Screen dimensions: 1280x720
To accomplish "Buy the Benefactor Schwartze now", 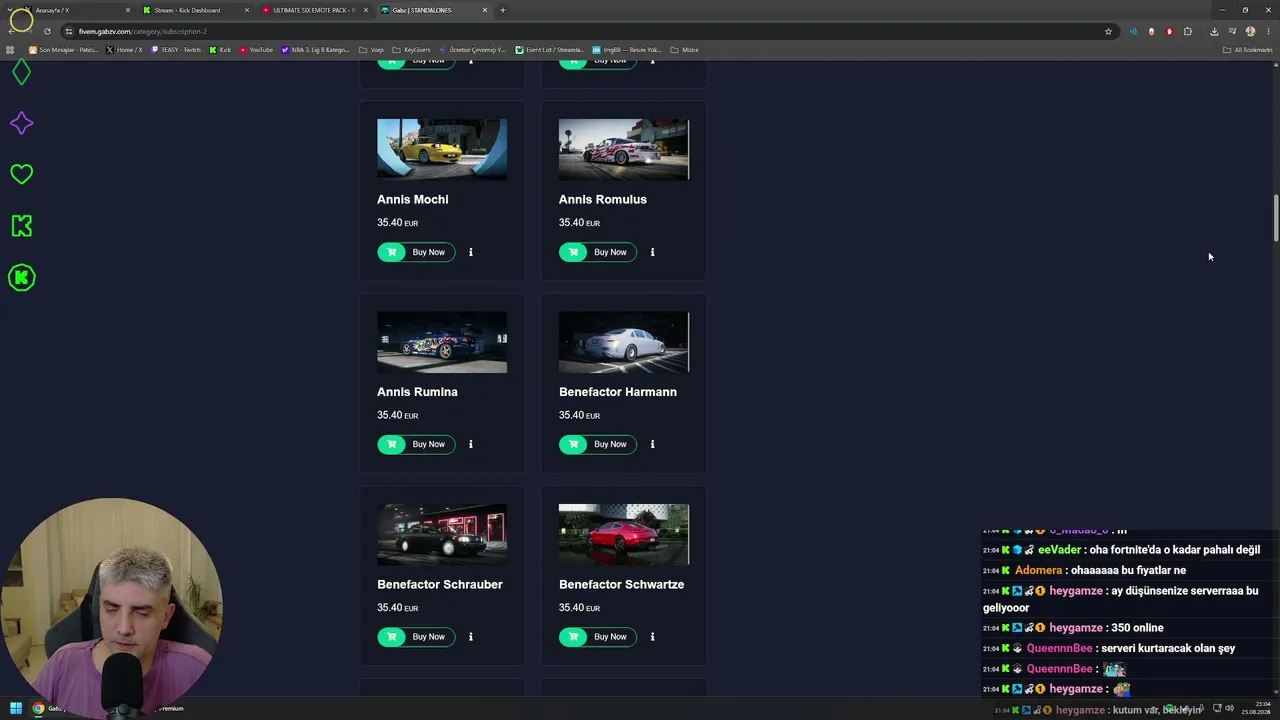I will coord(597,636).
